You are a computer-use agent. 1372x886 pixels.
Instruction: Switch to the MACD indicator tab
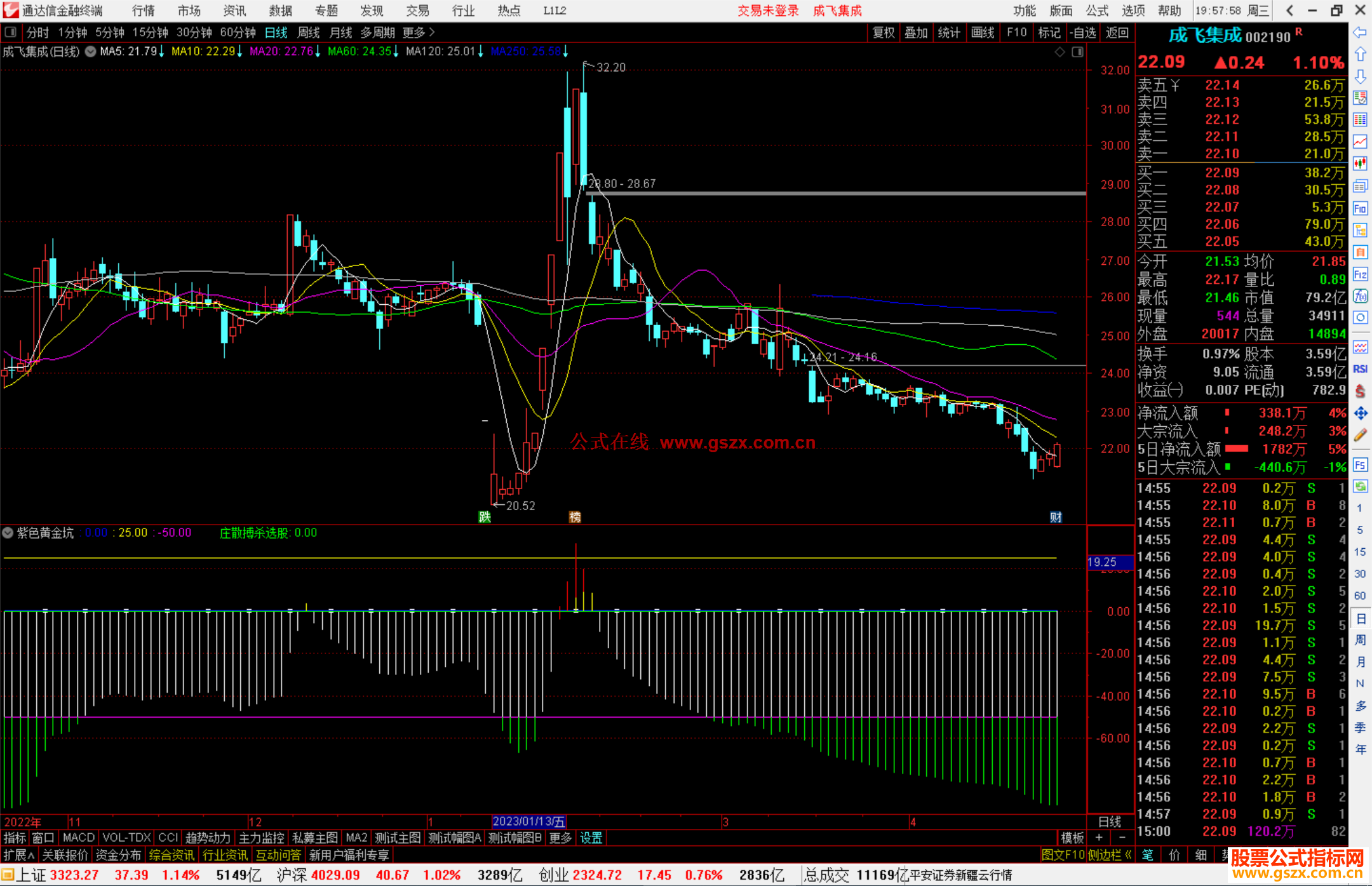click(78, 838)
